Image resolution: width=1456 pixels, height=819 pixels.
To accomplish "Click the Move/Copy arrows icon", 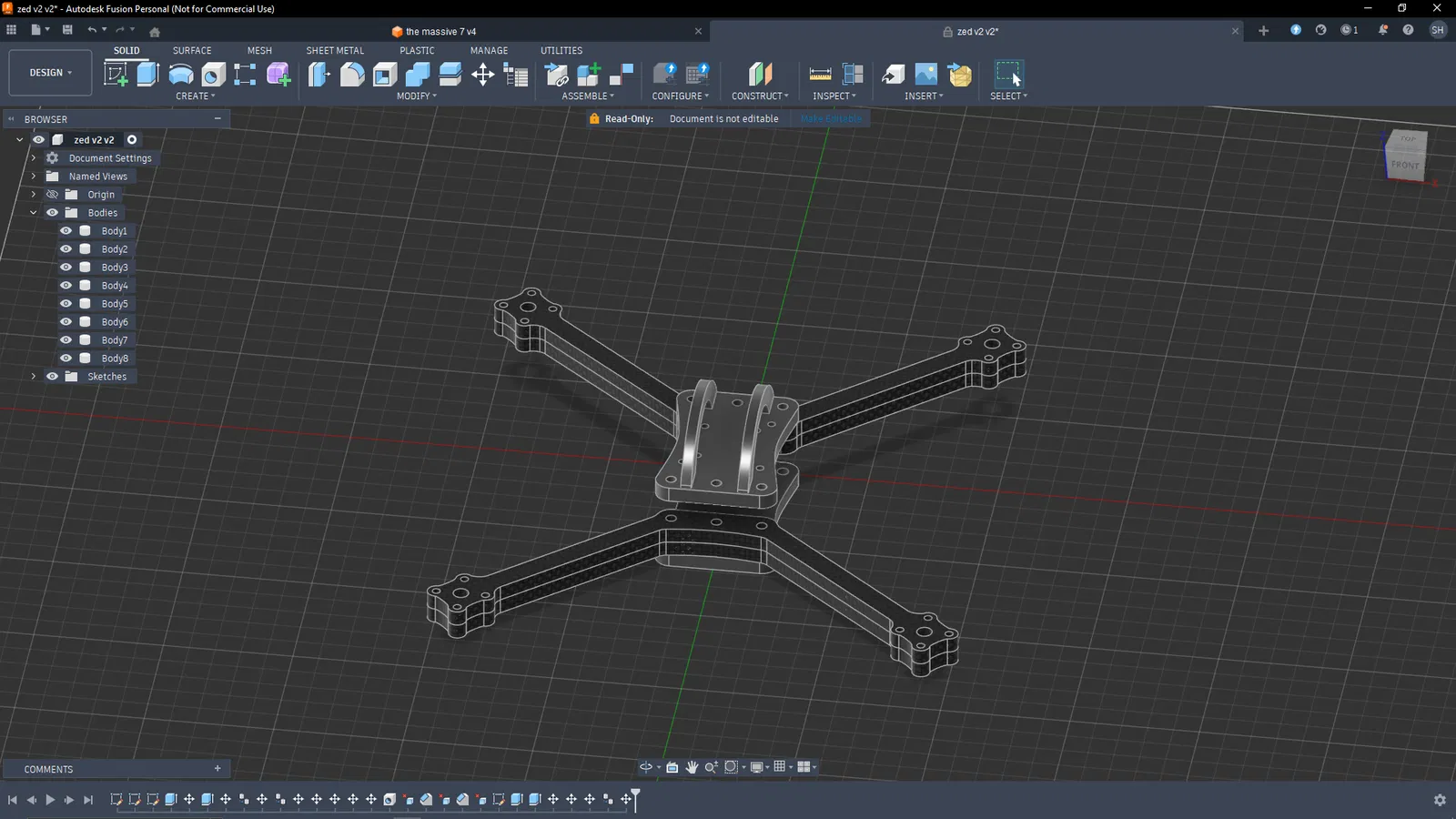I will pyautogui.click(x=482, y=74).
